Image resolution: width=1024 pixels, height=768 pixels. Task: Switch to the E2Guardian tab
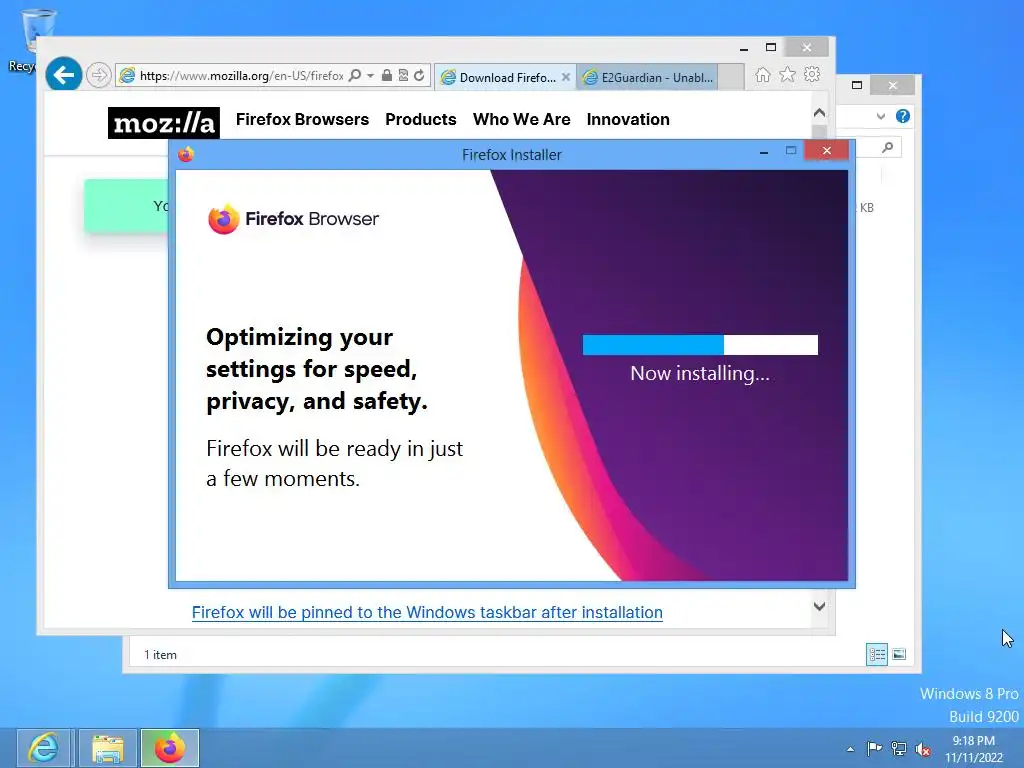click(648, 77)
